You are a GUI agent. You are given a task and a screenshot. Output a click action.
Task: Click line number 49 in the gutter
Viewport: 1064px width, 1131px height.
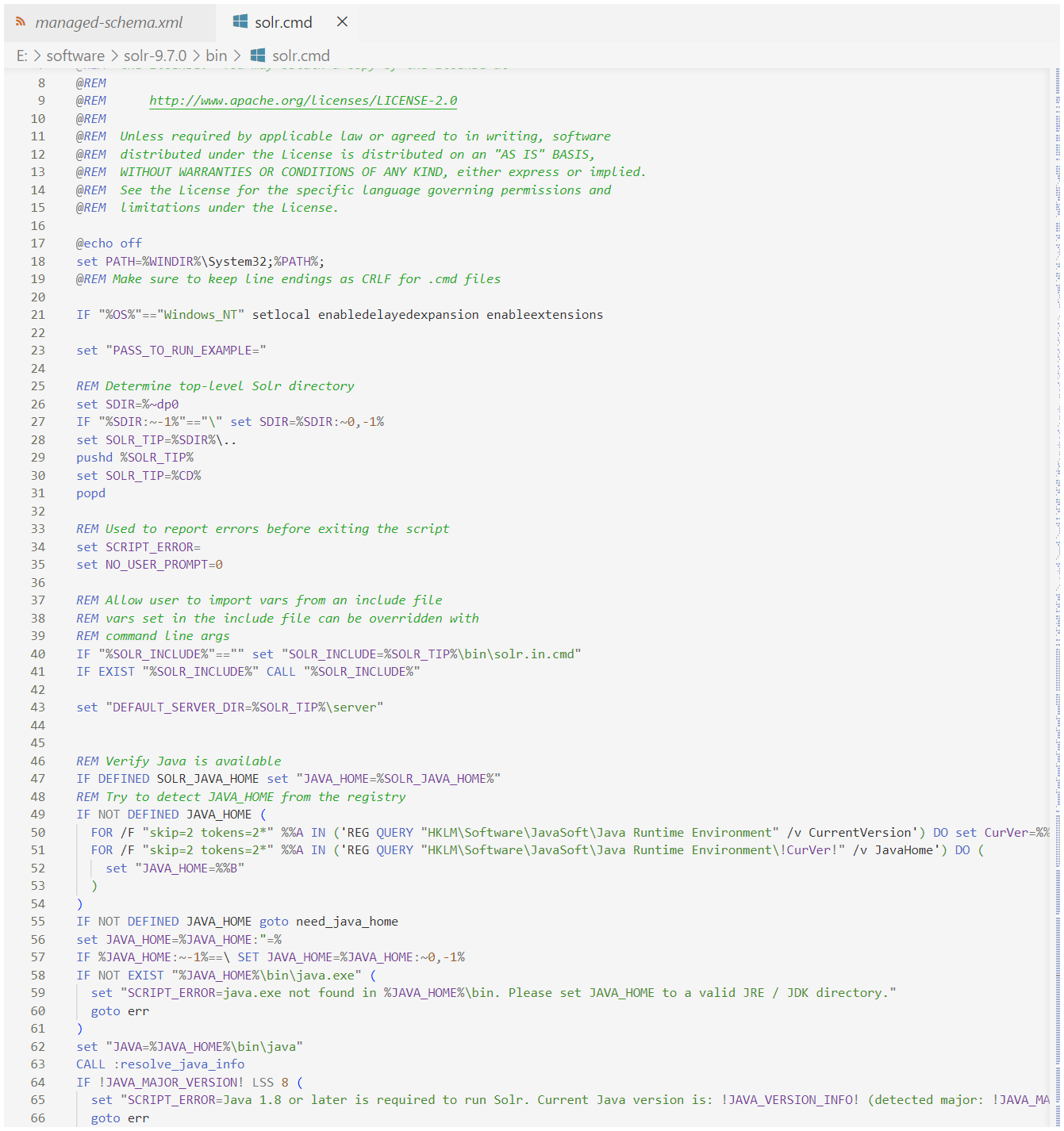point(38,815)
